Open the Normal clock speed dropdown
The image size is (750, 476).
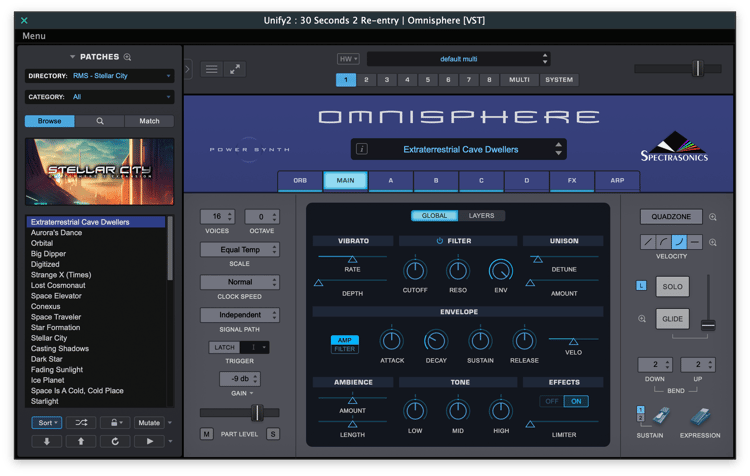pyautogui.click(x=240, y=282)
